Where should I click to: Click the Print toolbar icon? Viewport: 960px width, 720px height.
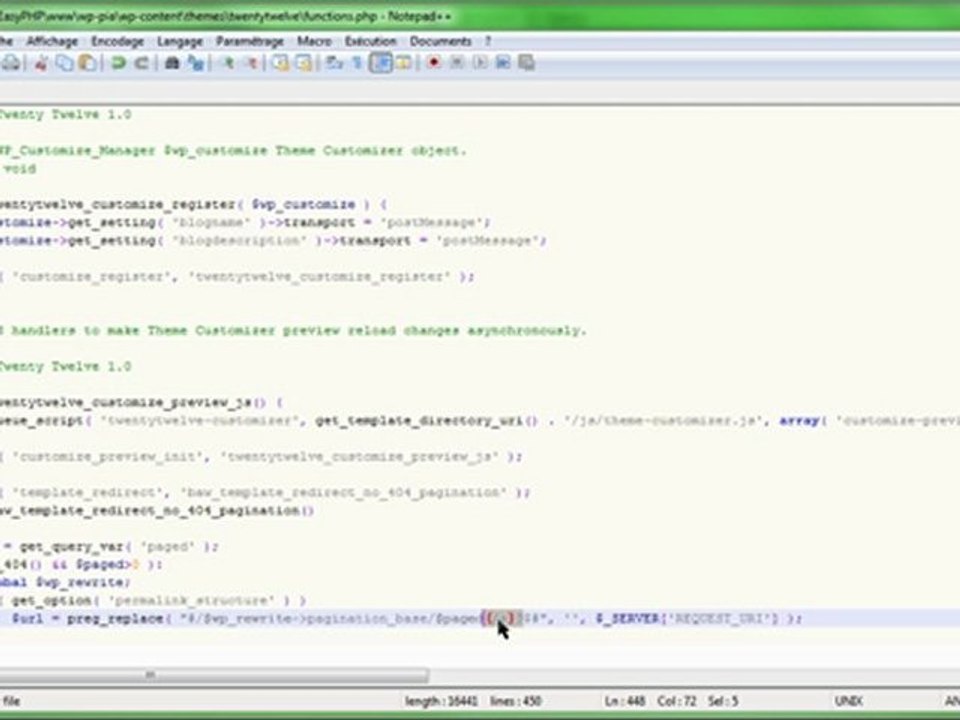11,62
